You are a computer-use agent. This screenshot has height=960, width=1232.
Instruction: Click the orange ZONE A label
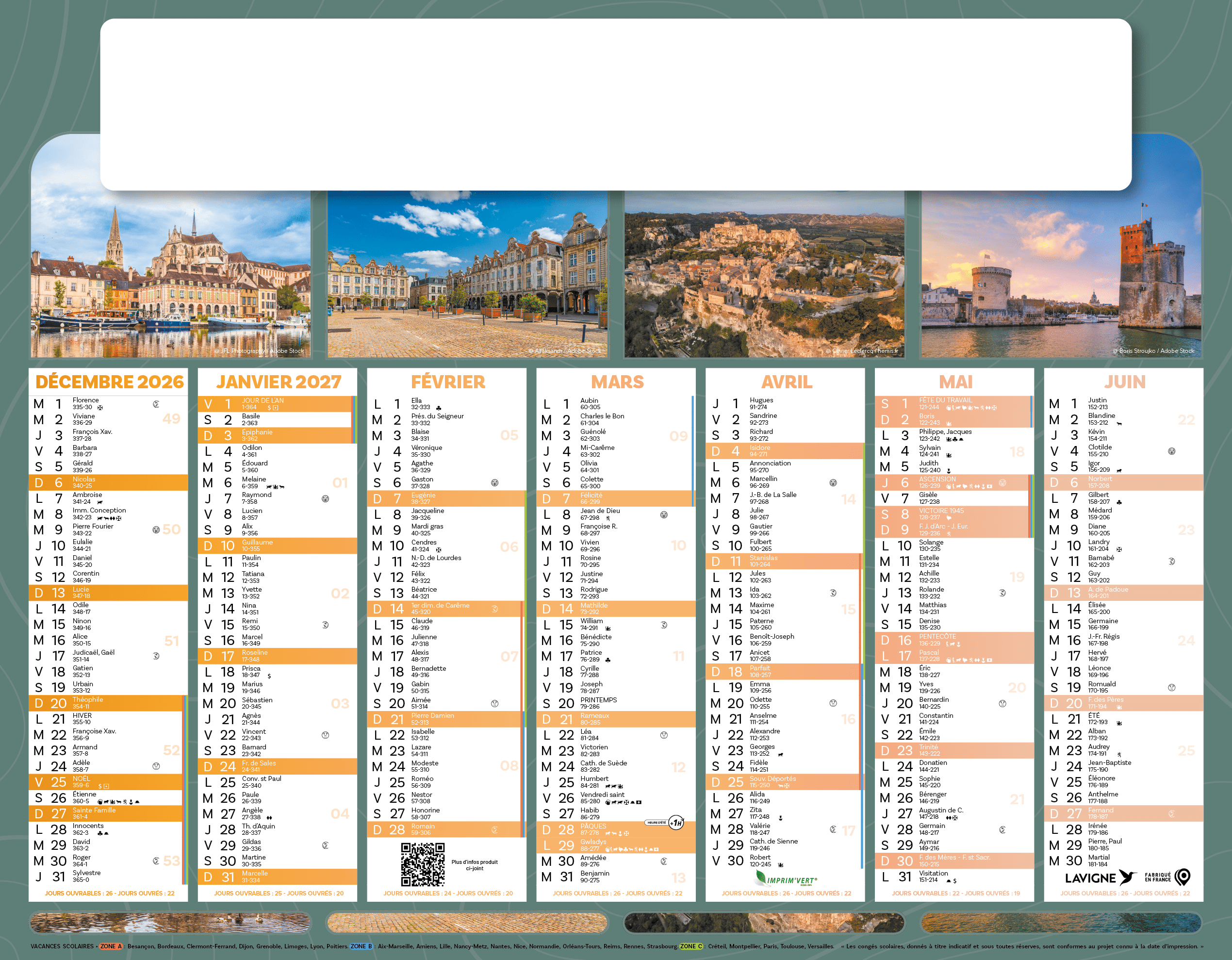pyautogui.click(x=111, y=946)
